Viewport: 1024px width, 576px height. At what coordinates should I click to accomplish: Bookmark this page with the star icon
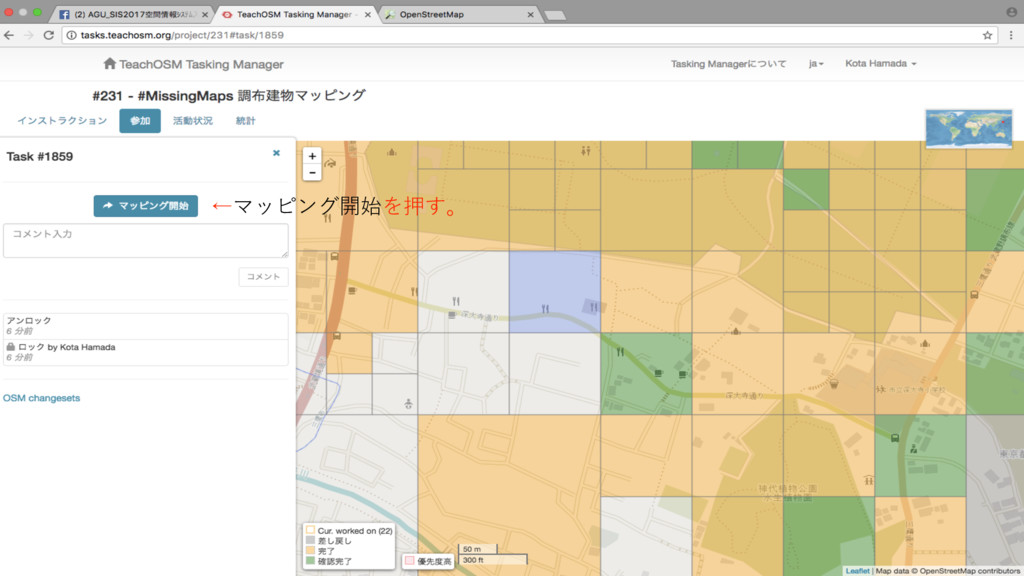[x=987, y=34]
